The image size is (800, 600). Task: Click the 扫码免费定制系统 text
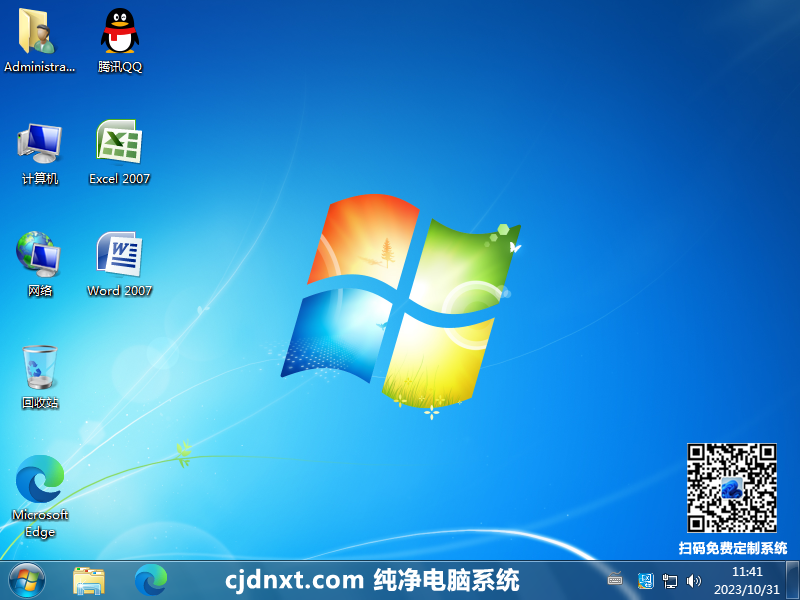coord(733,548)
